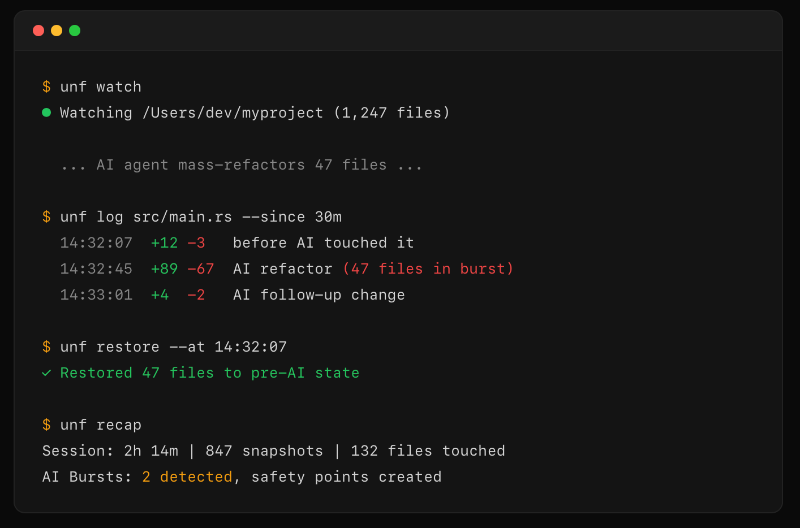800x528 pixels.
Task: Click 'AI follow-up change' log entry
Action: pyautogui.click(x=319, y=295)
